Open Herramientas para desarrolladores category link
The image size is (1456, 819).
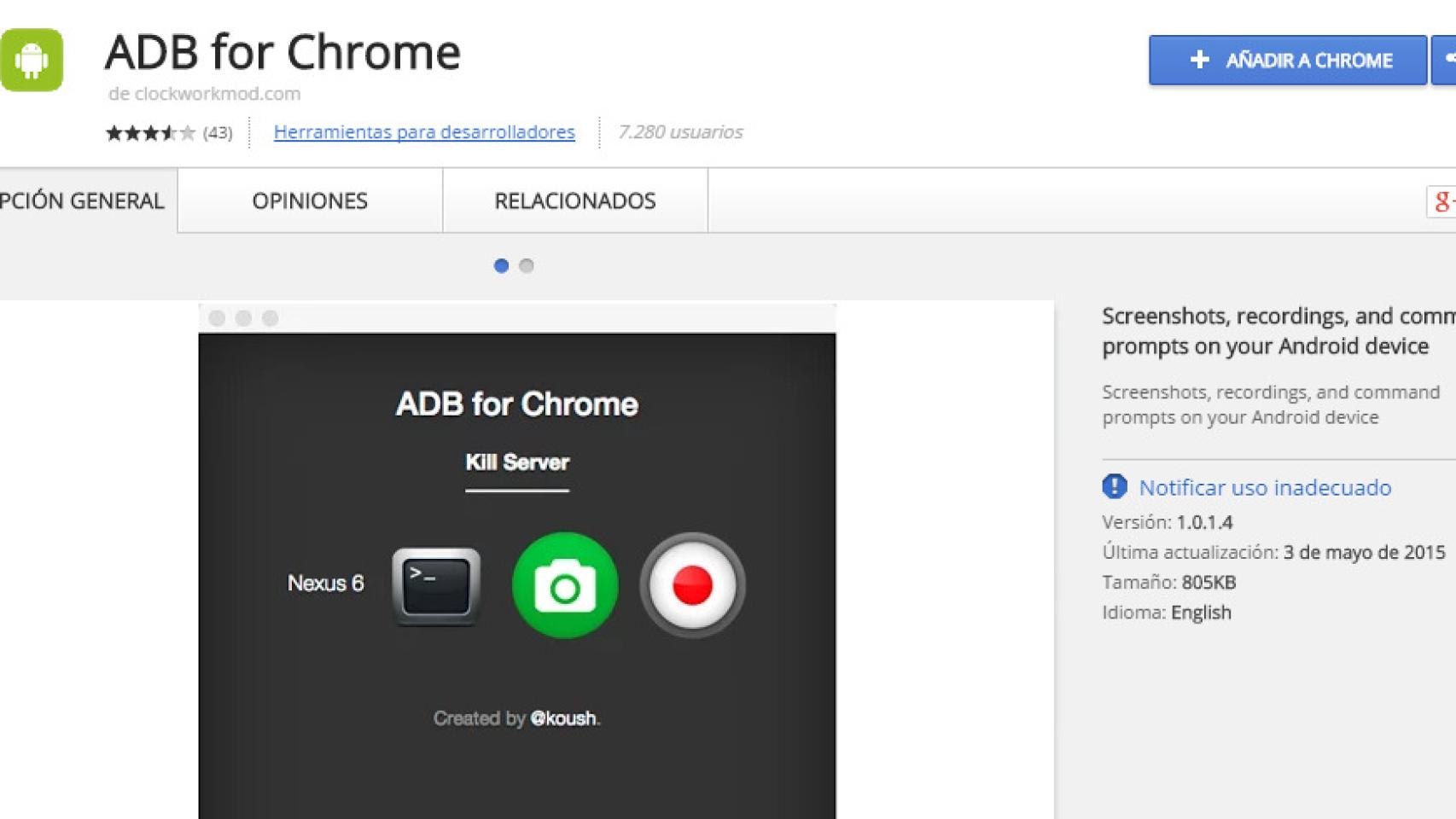click(x=424, y=132)
